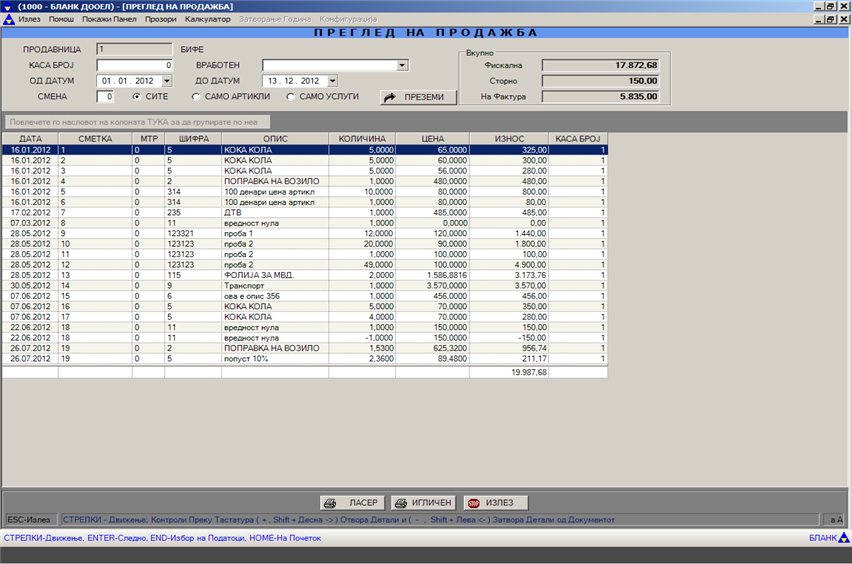Select the САМО УСЛУГИ radio option
This screenshot has height=564, width=852.
pos(291,97)
